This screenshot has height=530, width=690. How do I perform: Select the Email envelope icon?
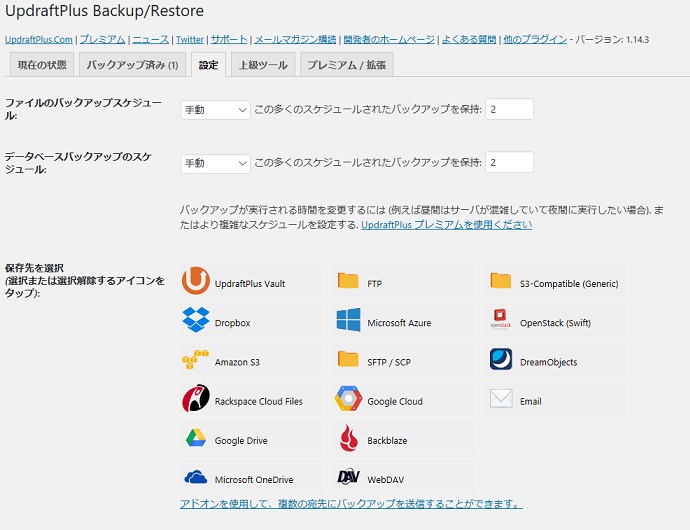pos(501,398)
